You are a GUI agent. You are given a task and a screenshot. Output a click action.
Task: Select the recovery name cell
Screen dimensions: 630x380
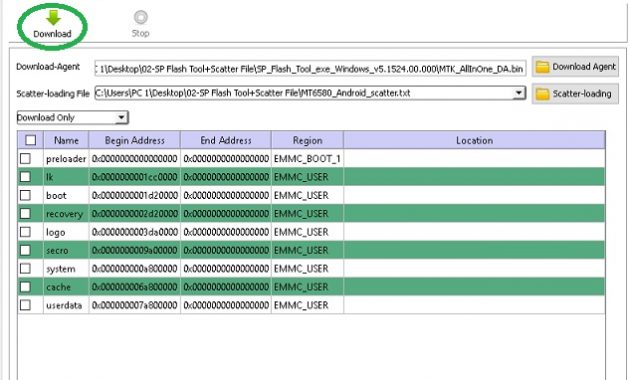66,214
